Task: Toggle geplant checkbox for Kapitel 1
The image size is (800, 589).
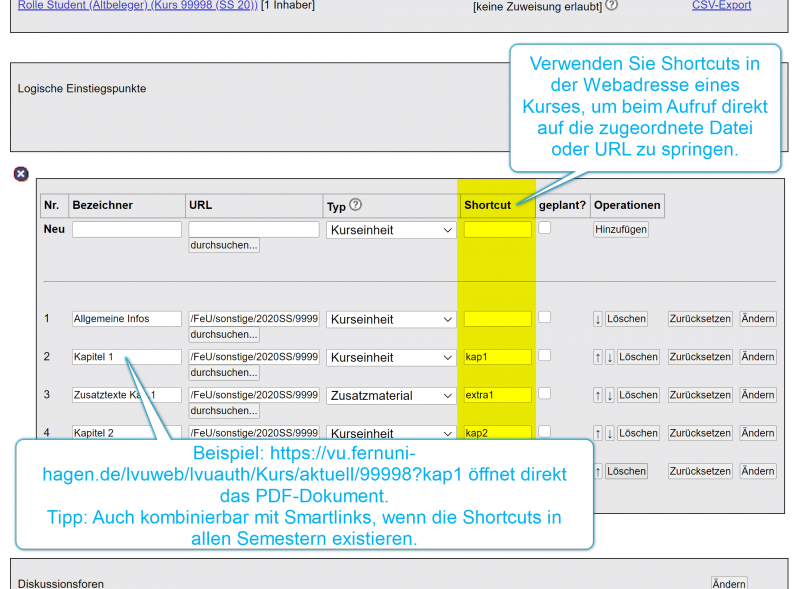Action: pyautogui.click(x=545, y=355)
